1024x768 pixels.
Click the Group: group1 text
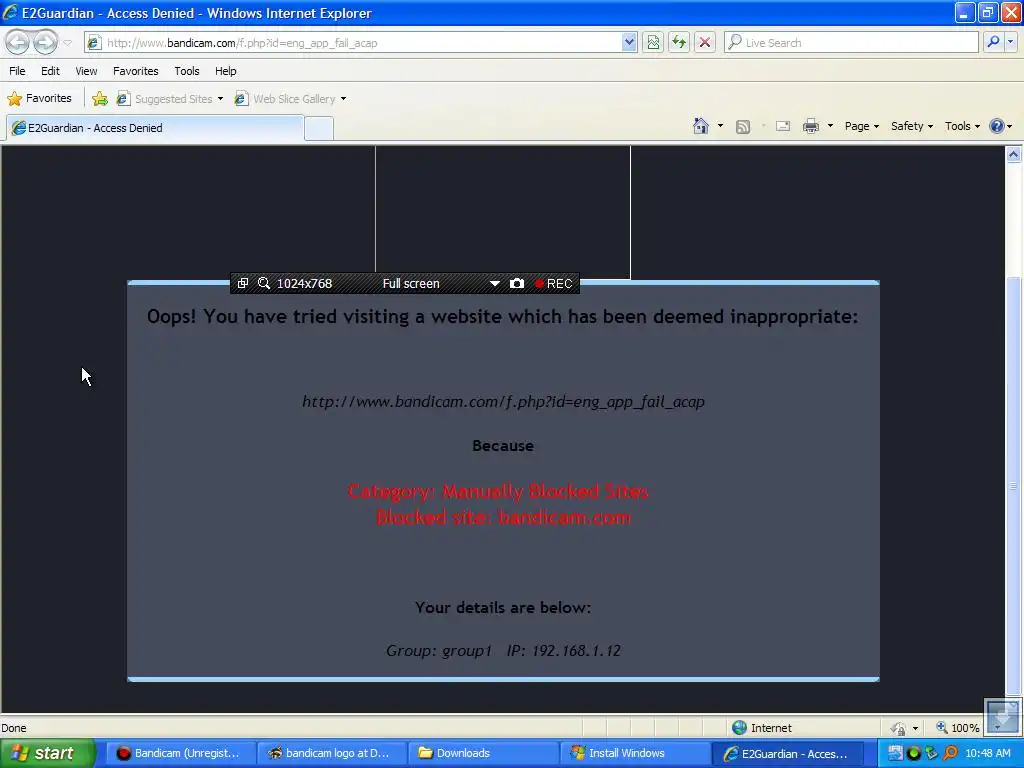pyautogui.click(x=438, y=650)
